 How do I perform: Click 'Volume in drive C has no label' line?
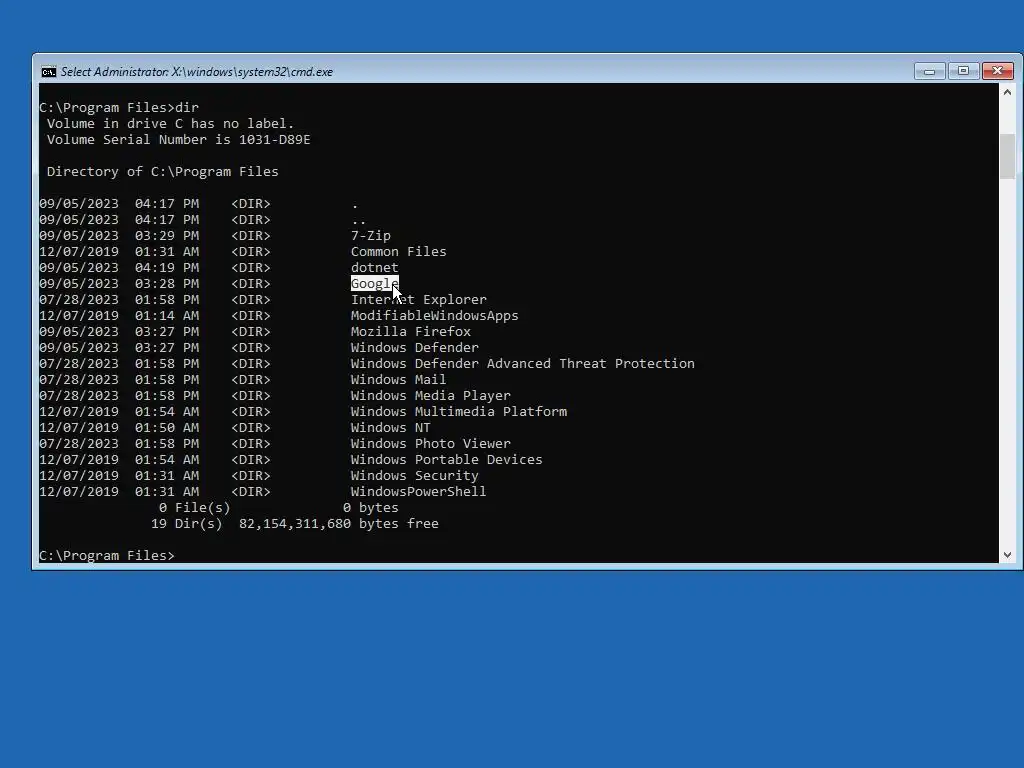(x=170, y=123)
